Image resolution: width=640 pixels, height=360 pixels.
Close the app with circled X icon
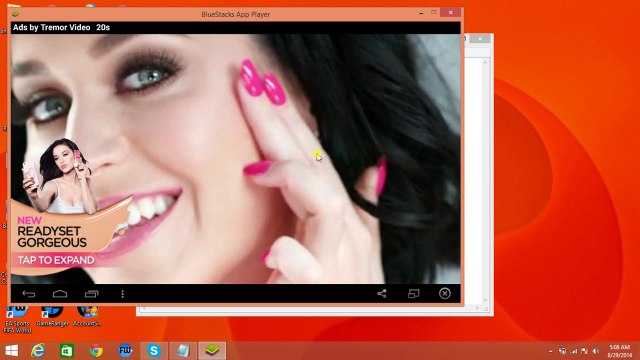pyautogui.click(x=445, y=293)
